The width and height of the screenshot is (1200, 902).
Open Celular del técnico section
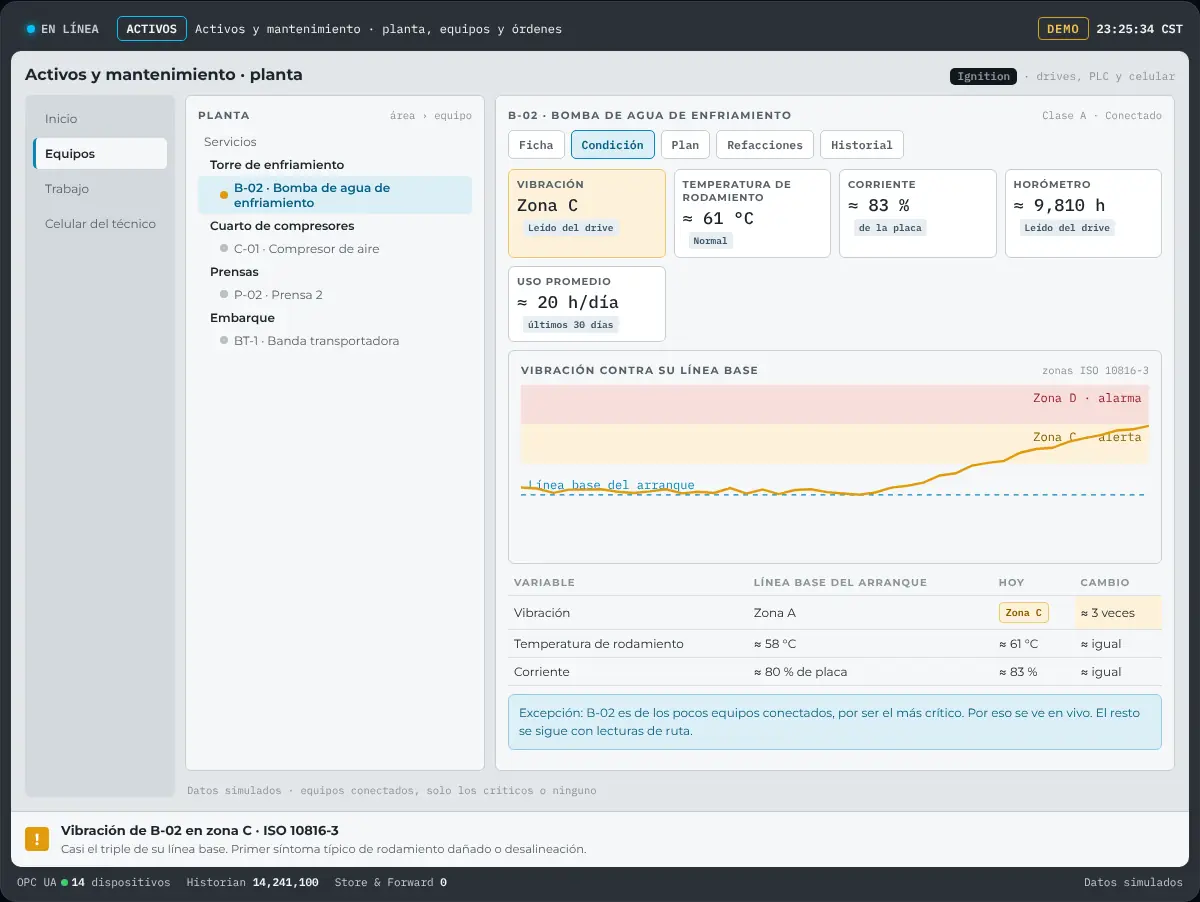[x=100, y=224]
